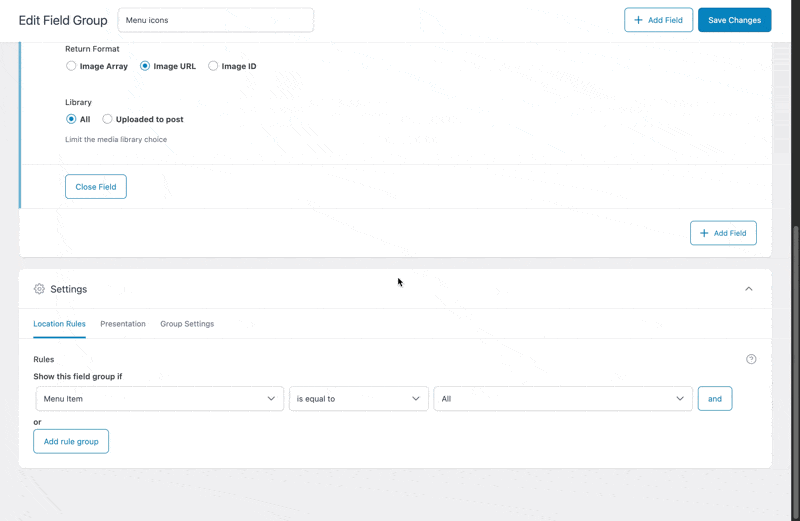
Task: Switch to the Presentation tab
Action: pyautogui.click(x=123, y=324)
